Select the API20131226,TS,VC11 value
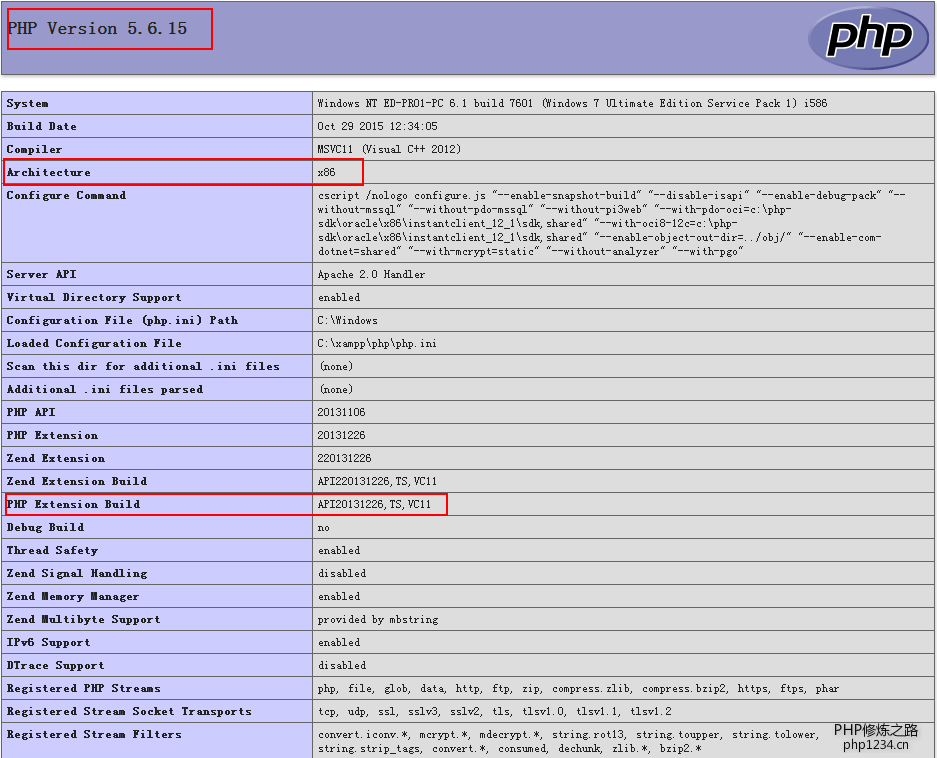The width and height of the screenshot is (937, 758). (x=374, y=504)
